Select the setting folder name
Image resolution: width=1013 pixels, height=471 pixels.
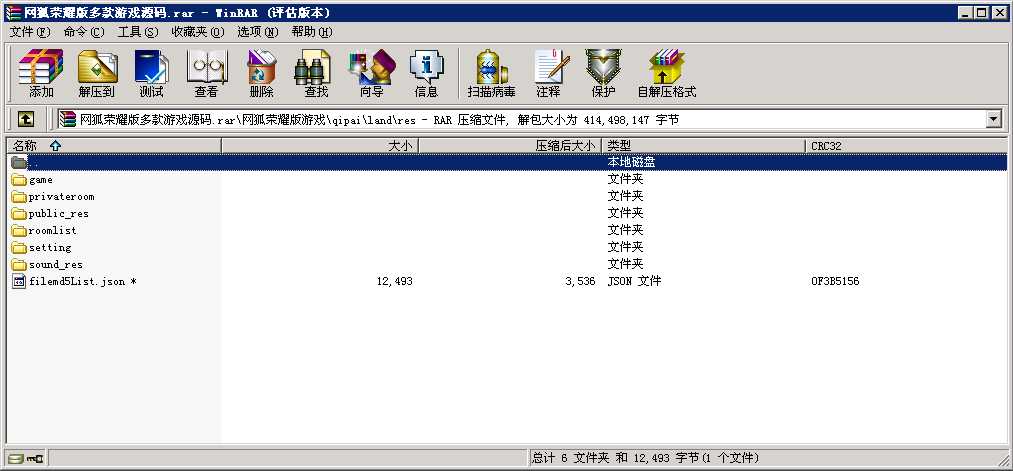coord(50,247)
